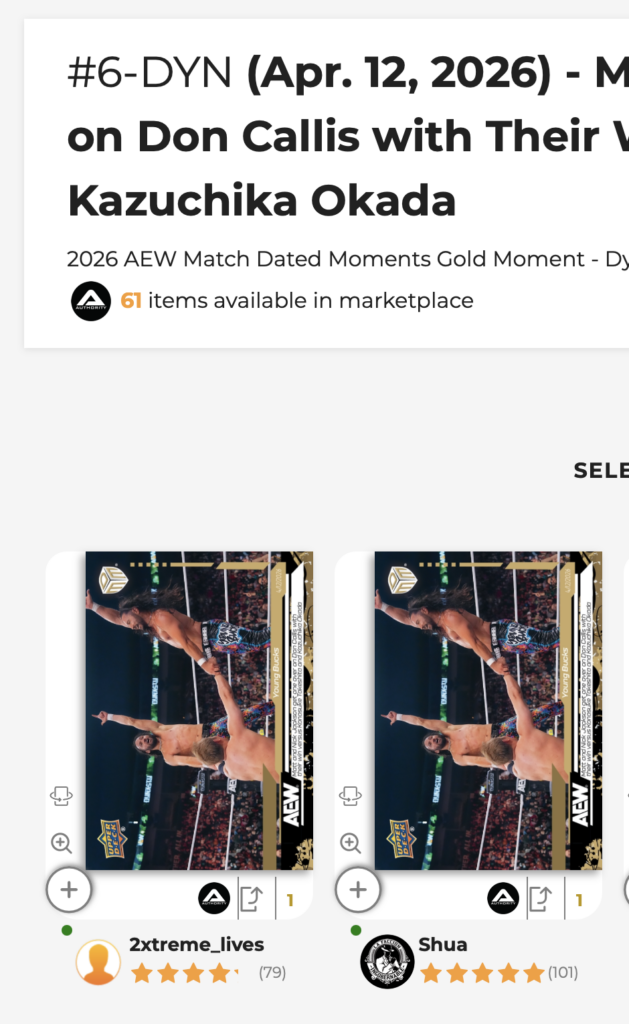
Task: Click the Authority badge on the 2xtreme_lives card
Action: (214, 899)
